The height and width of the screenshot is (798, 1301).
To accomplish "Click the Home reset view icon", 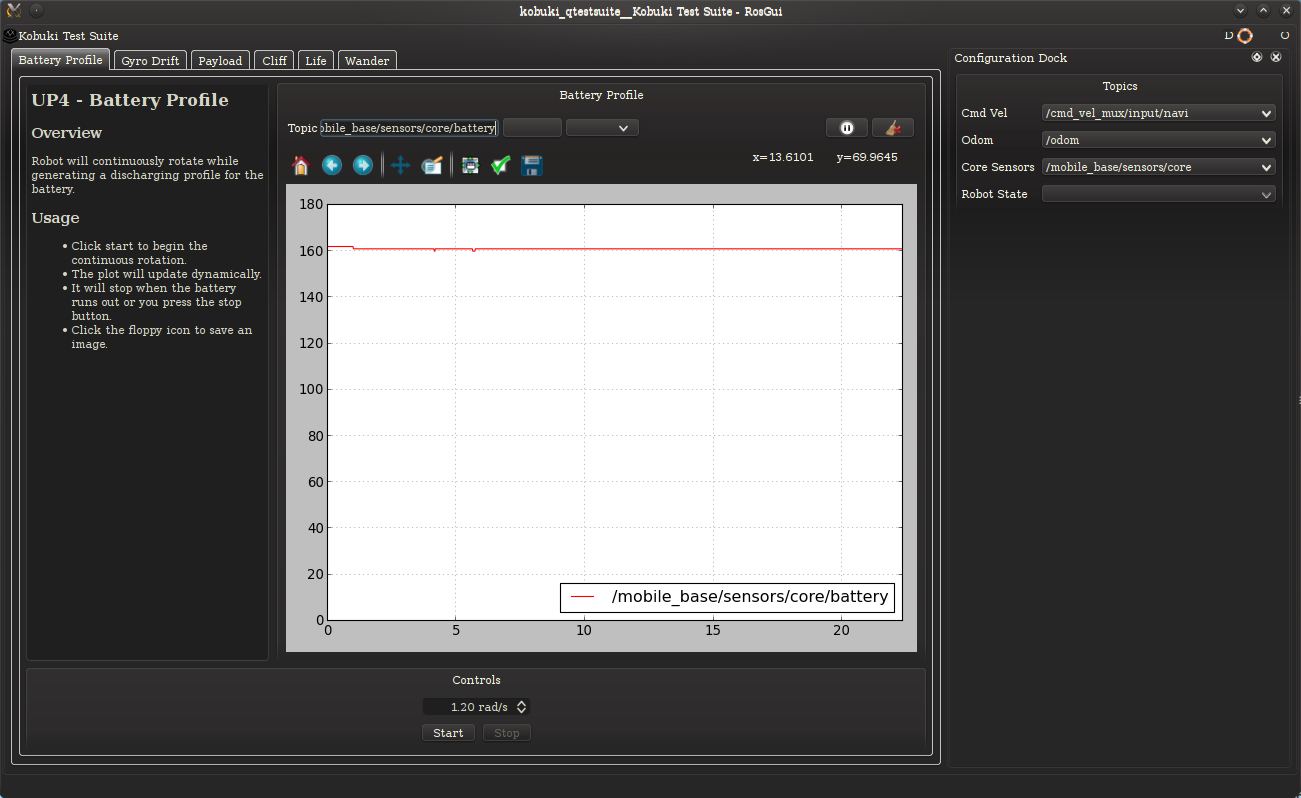I will [x=300, y=165].
